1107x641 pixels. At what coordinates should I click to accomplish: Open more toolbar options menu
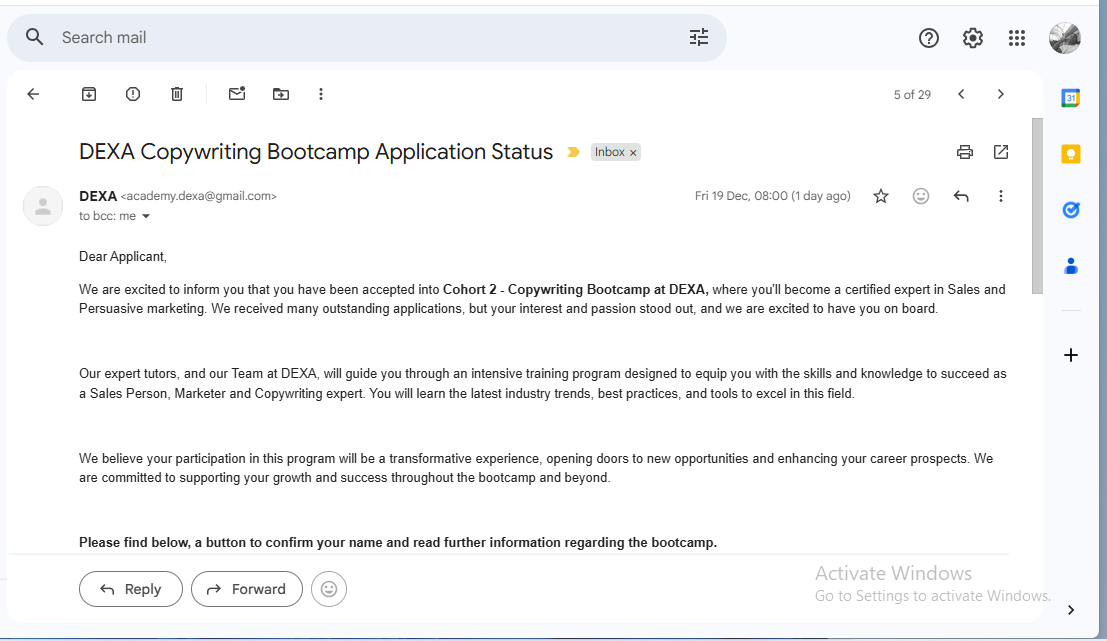click(321, 94)
